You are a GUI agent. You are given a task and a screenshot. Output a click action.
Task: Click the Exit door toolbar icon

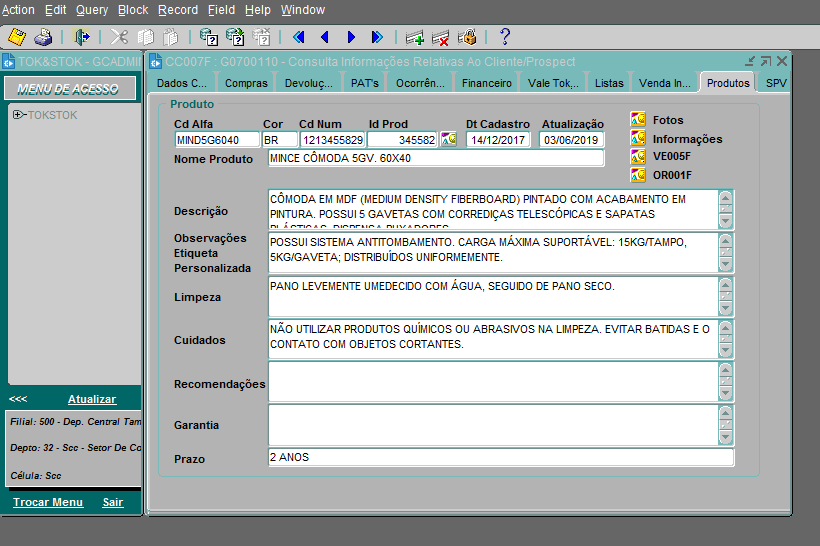tap(82, 37)
